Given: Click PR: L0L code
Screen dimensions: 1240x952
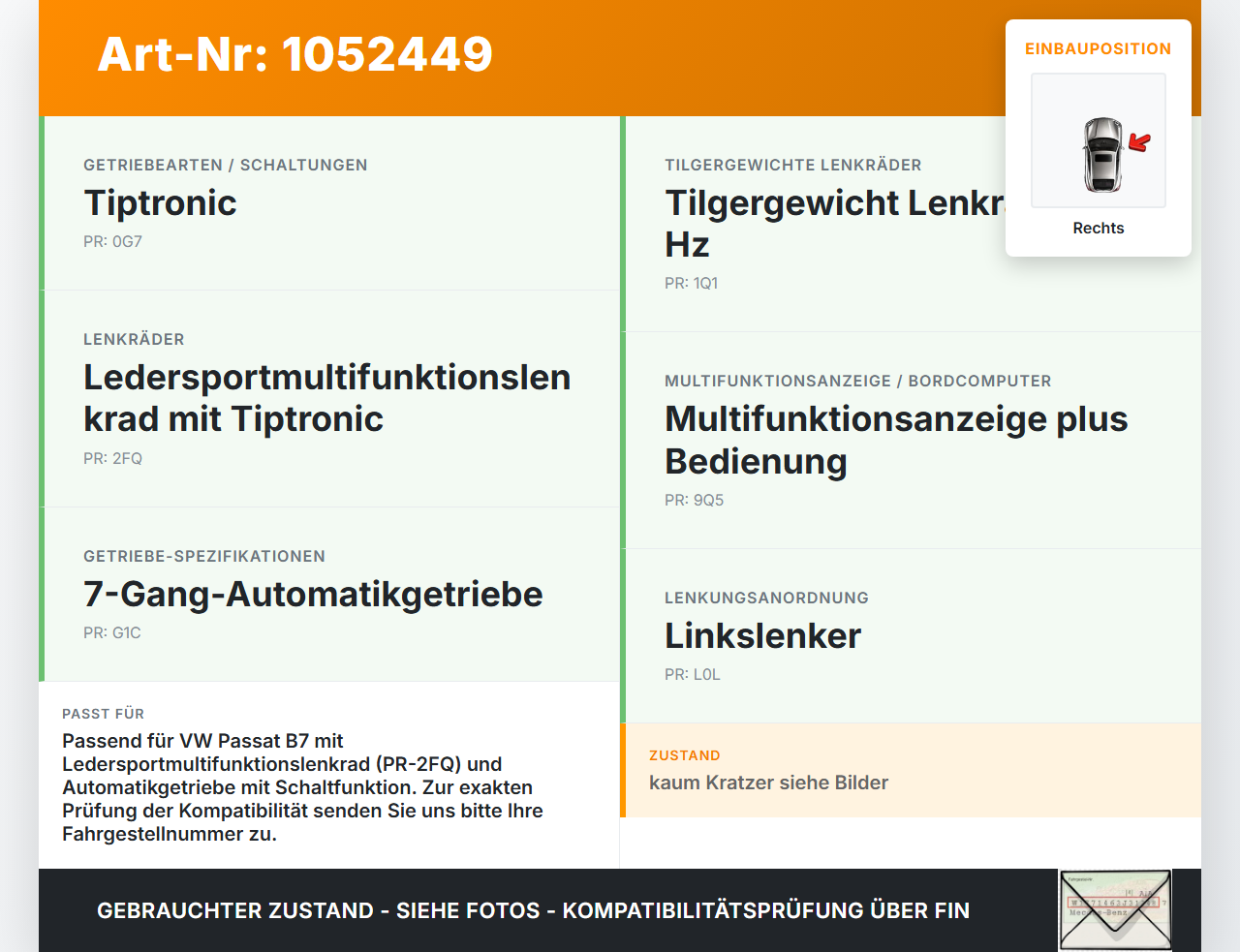Looking at the screenshot, I should 693,675.
